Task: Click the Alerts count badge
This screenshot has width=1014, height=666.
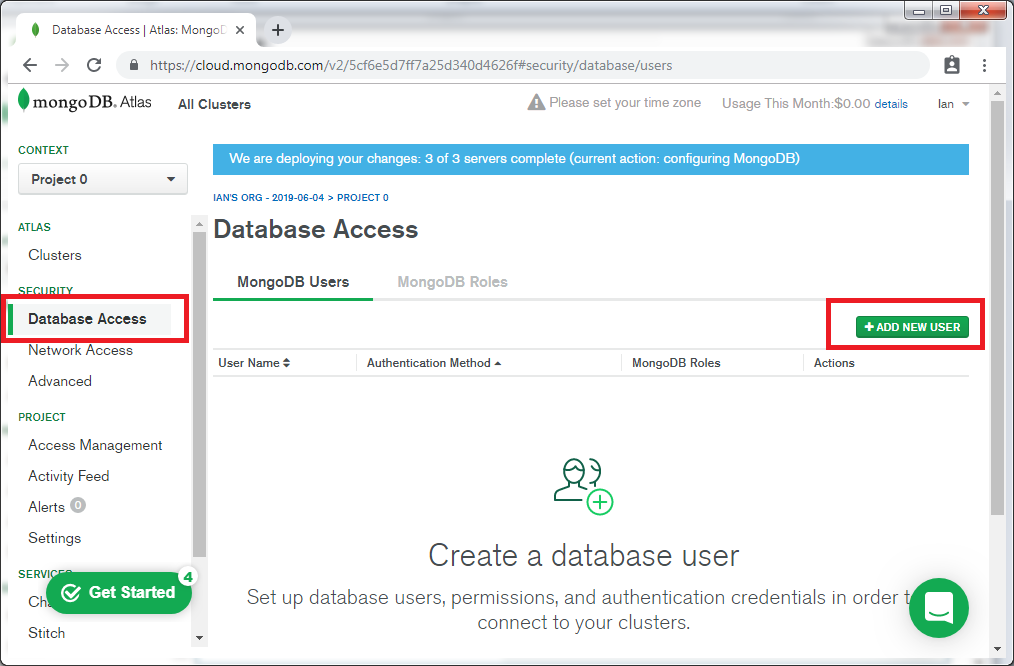Action: tap(78, 505)
